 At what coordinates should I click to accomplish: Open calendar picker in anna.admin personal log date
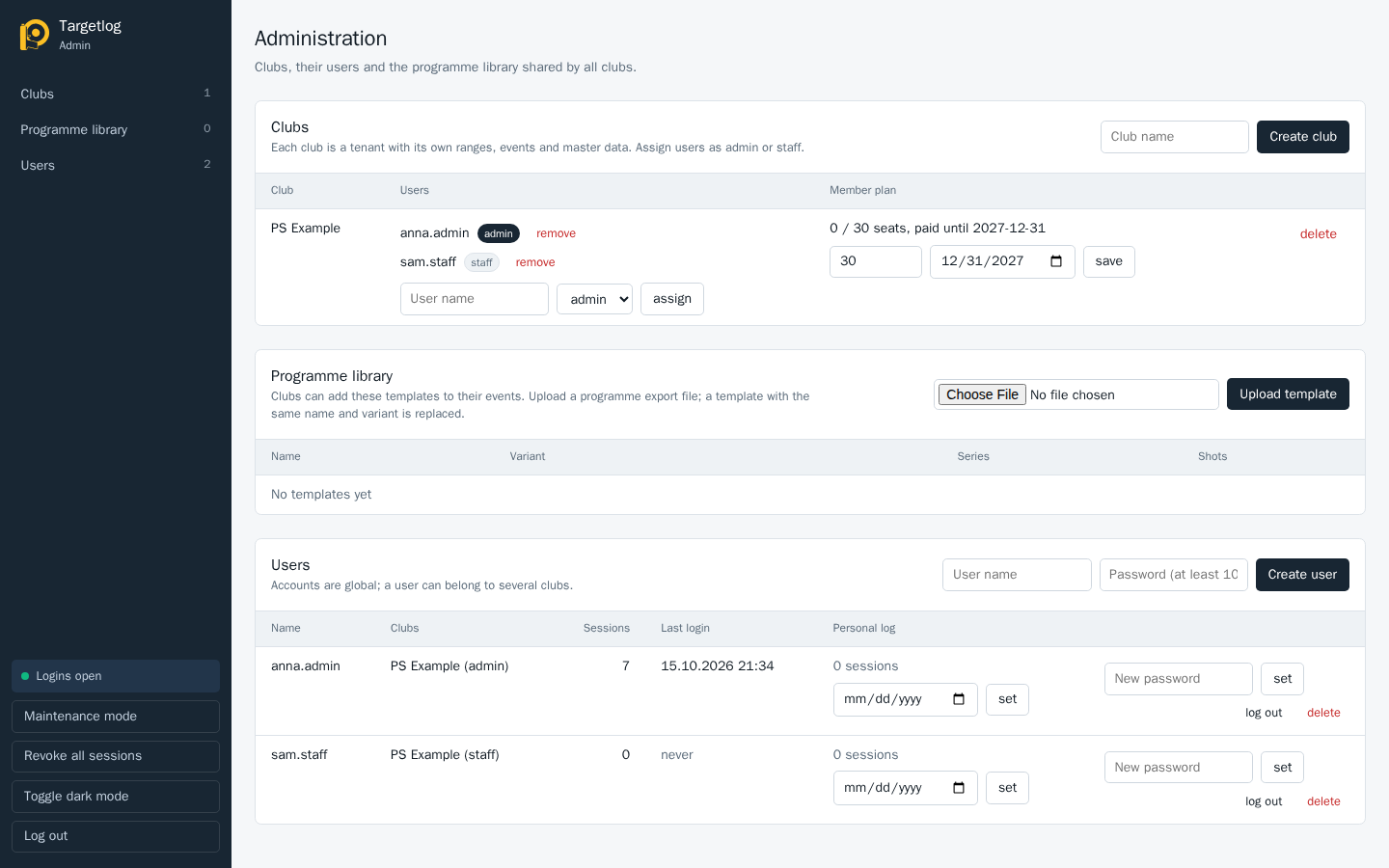click(x=959, y=699)
